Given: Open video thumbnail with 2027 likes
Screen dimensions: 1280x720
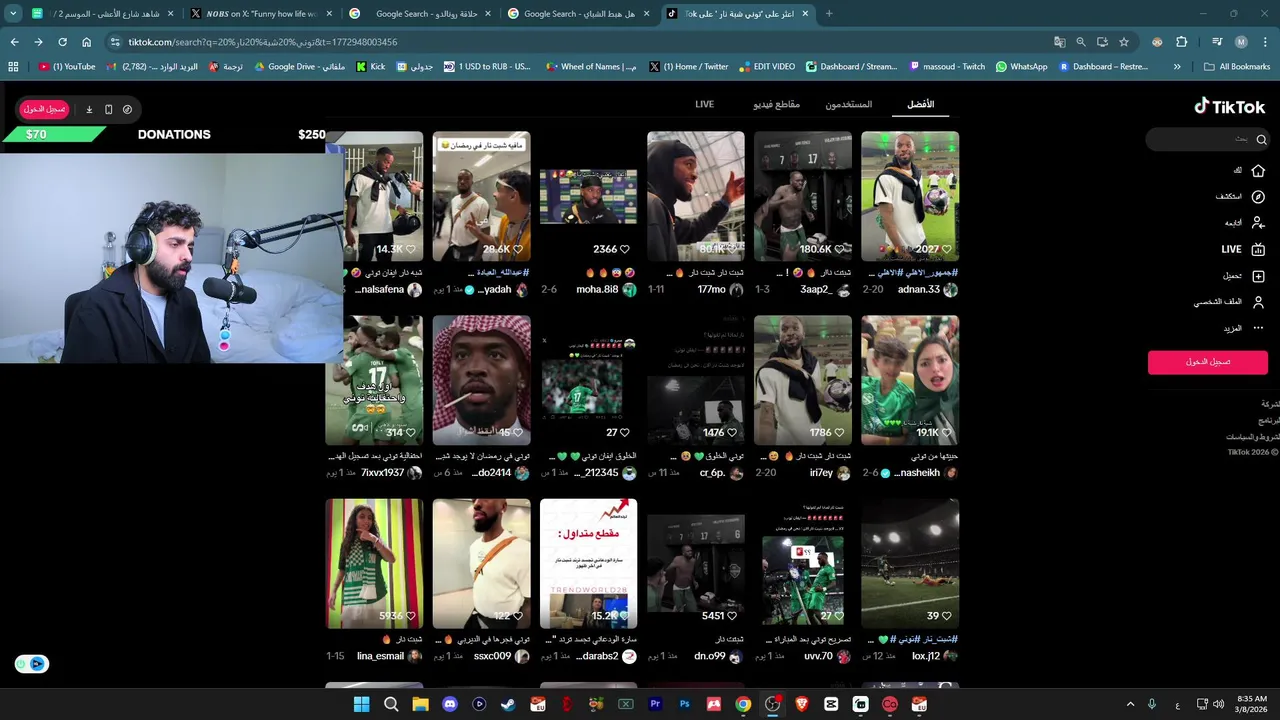Looking at the screenshot, I should (x=910, y=196).
